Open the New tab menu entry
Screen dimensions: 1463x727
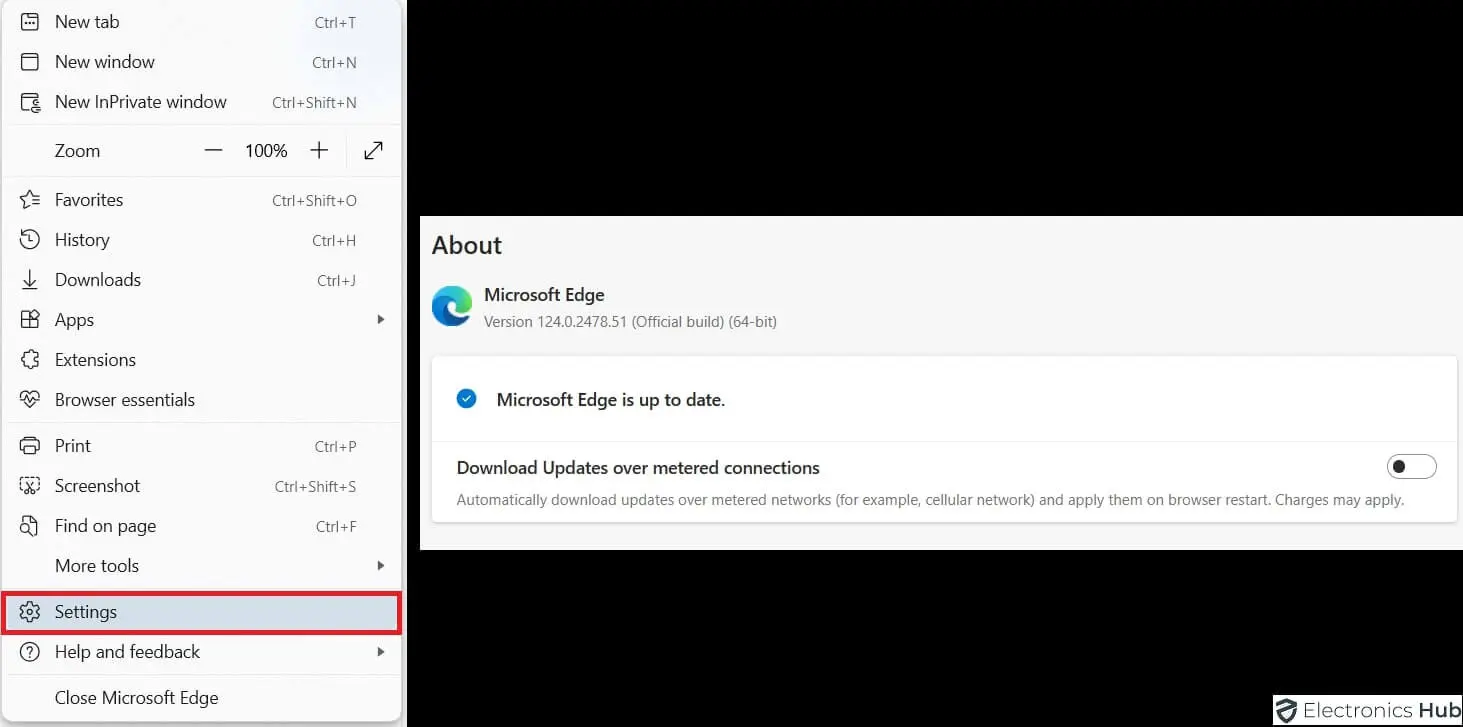click(x=201, y=22)
